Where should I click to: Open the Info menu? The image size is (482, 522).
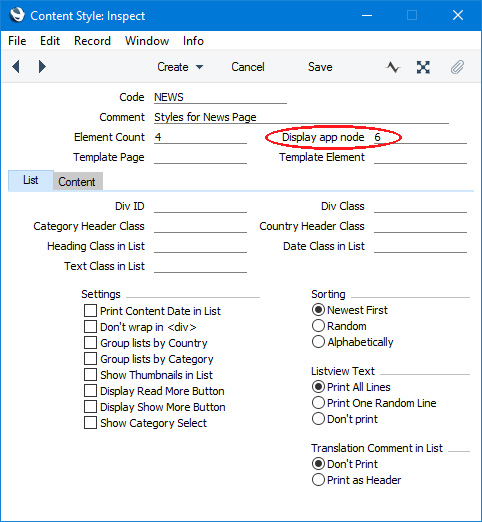click(x=193, y=41)
